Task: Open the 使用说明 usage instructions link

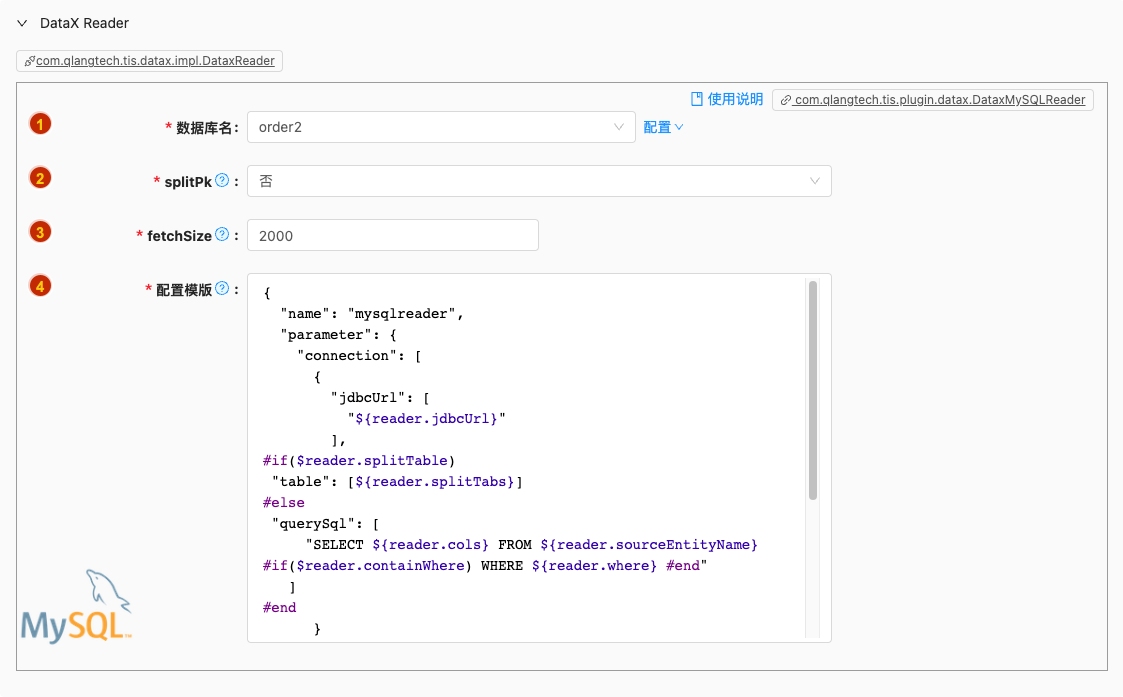Action: coord(735,99)
